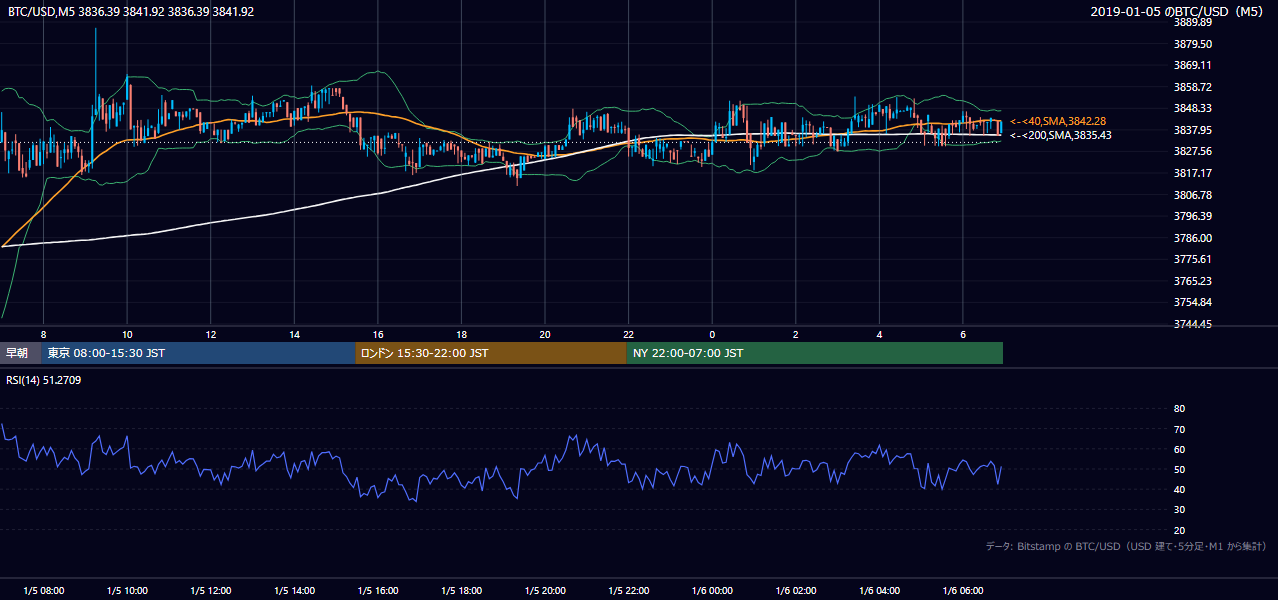Click the 1/5 22:00 time label
The image size is (1278, 600).
point(629,591)
